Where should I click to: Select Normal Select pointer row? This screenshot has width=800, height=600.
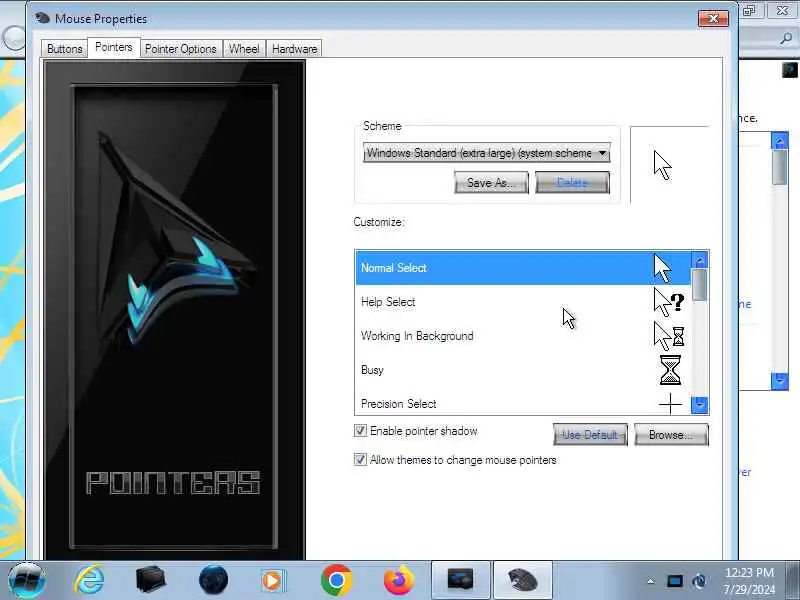pyautogui.click(x=523, y=268)
